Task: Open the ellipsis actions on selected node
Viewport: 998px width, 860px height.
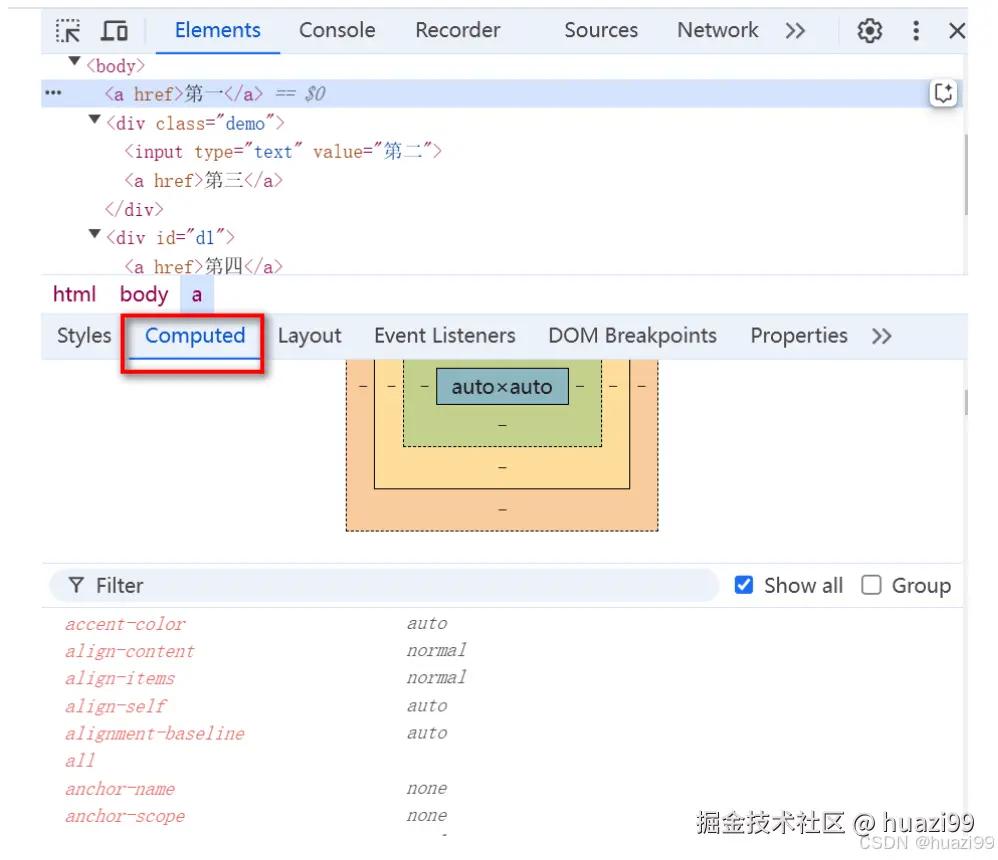Action: 53,93
